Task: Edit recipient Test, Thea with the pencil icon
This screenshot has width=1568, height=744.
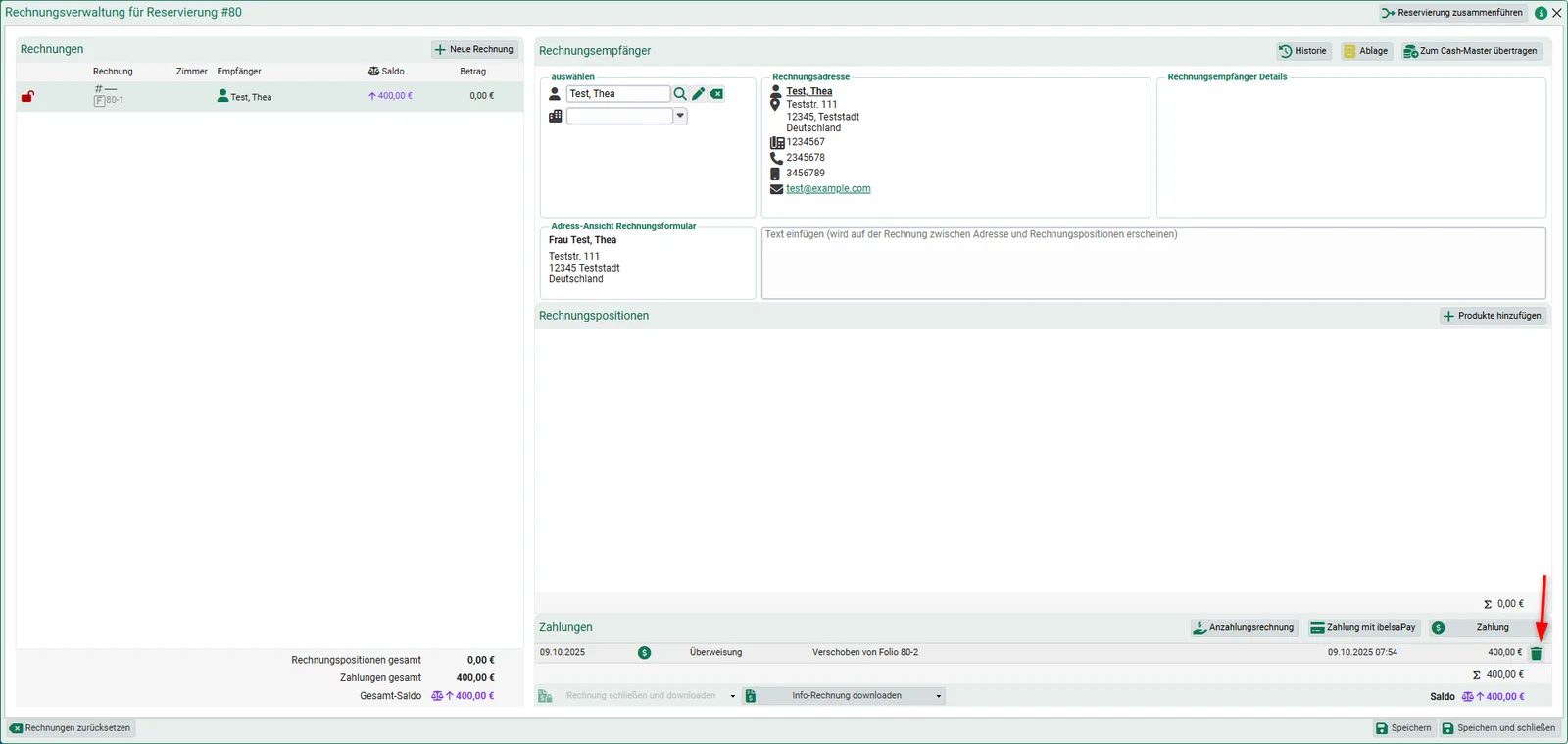Action: click(699, 94)
